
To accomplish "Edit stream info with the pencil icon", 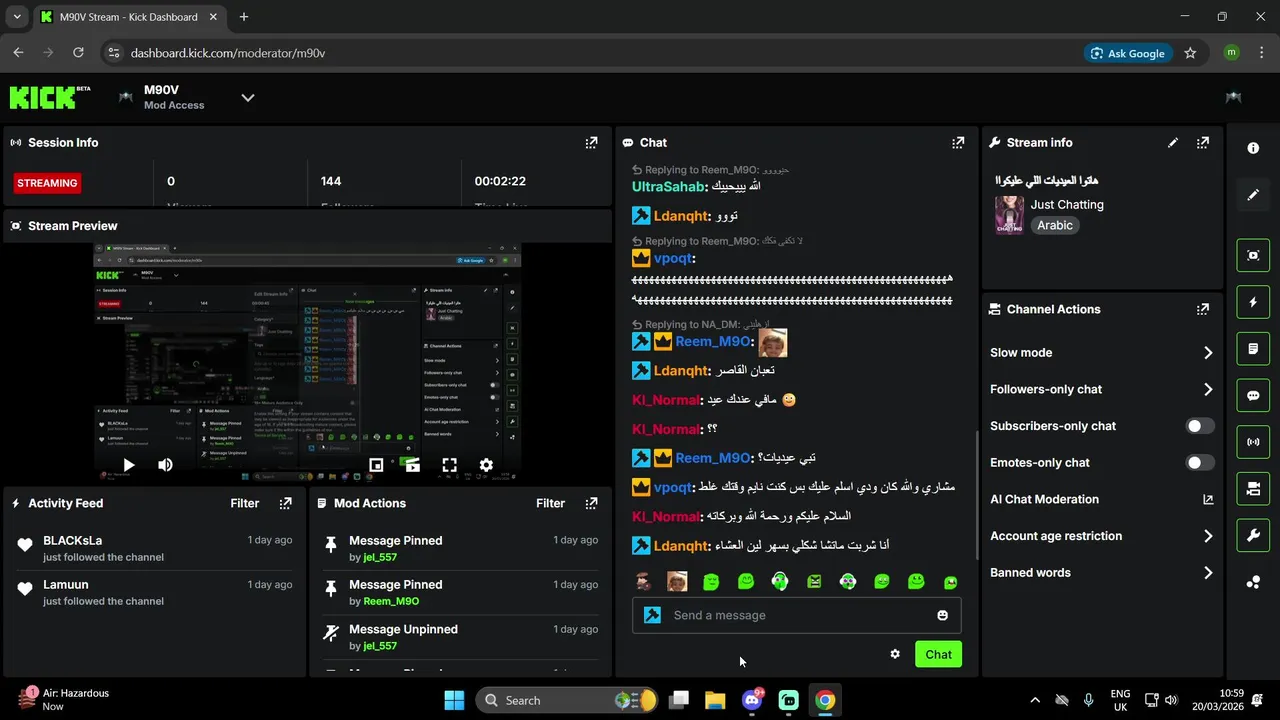I will click(x=1173, y=143).
